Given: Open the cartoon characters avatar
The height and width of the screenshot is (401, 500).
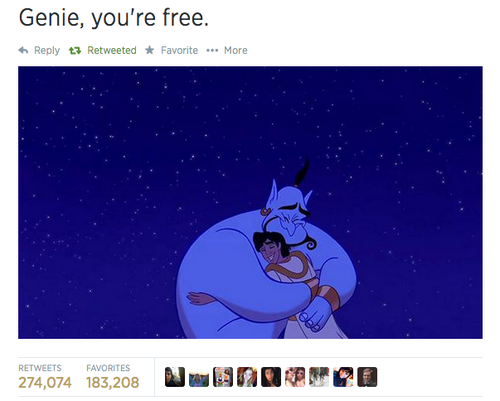Looking at the screenshot, I should click(x=223, y=377).
